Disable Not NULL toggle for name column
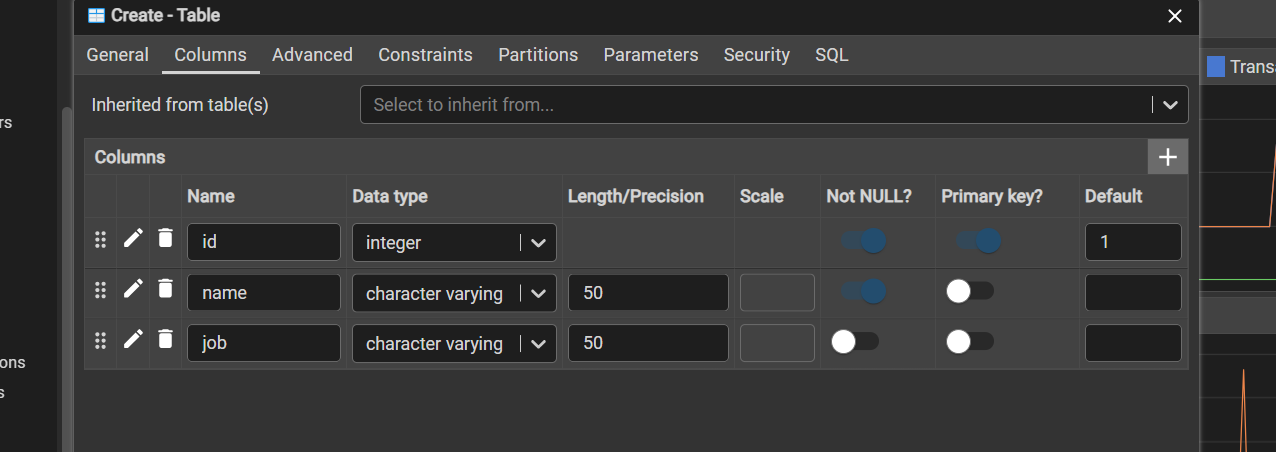This screenshot has width=1276, height=452. (863, 291)
